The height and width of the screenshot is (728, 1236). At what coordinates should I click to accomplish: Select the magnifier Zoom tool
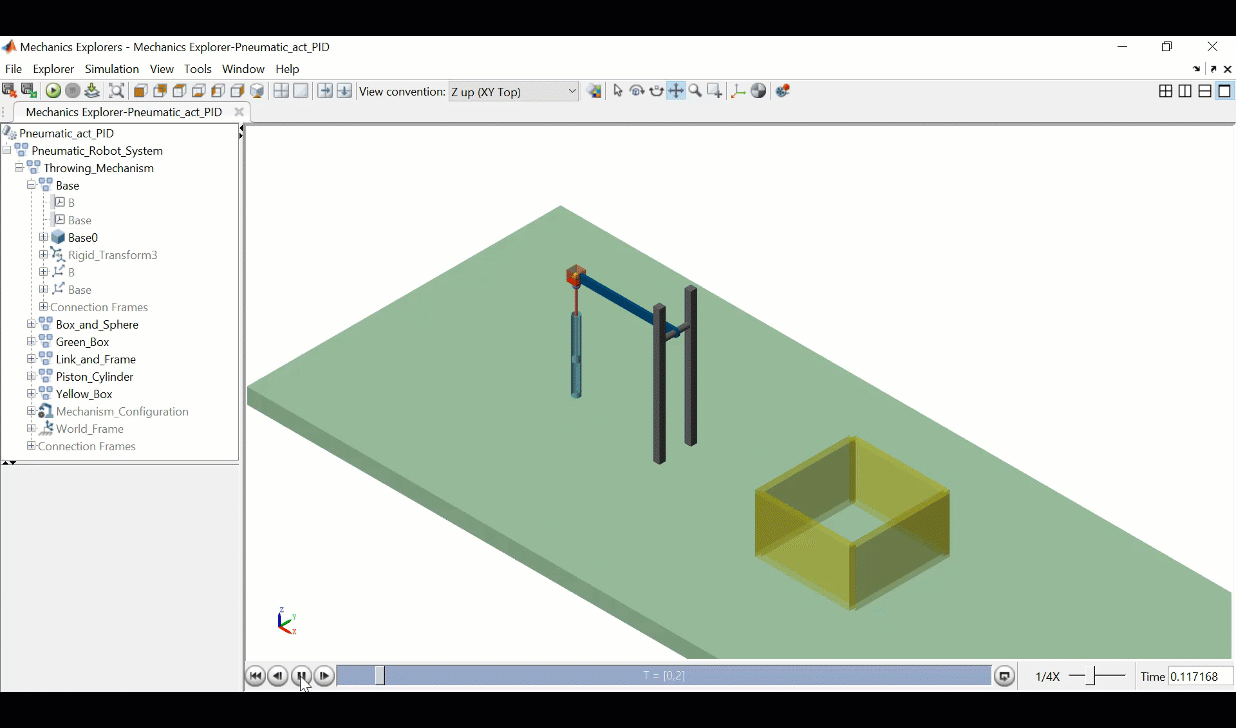(x=695, y=91)
